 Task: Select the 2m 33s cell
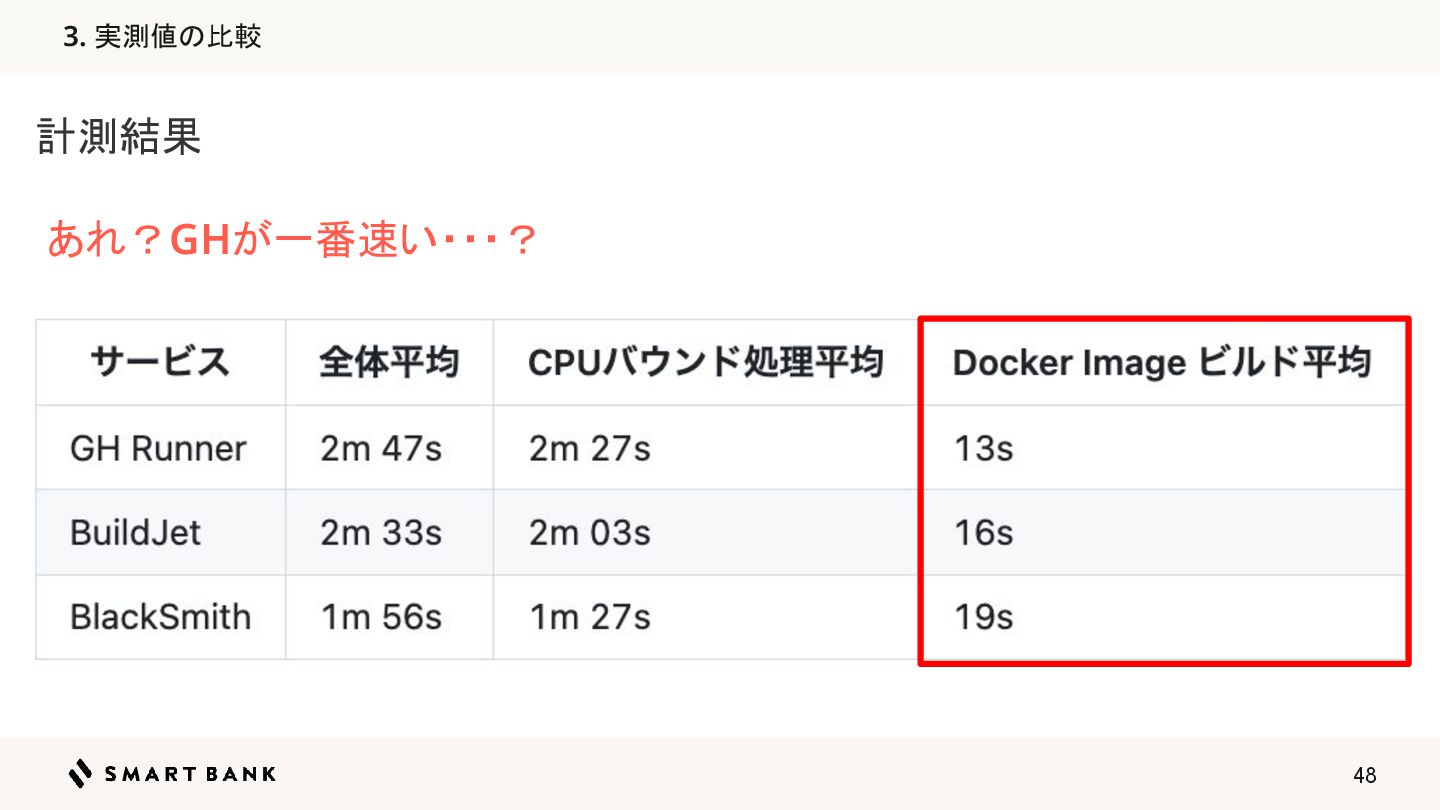pyautogui.click(x=381, y=532)
